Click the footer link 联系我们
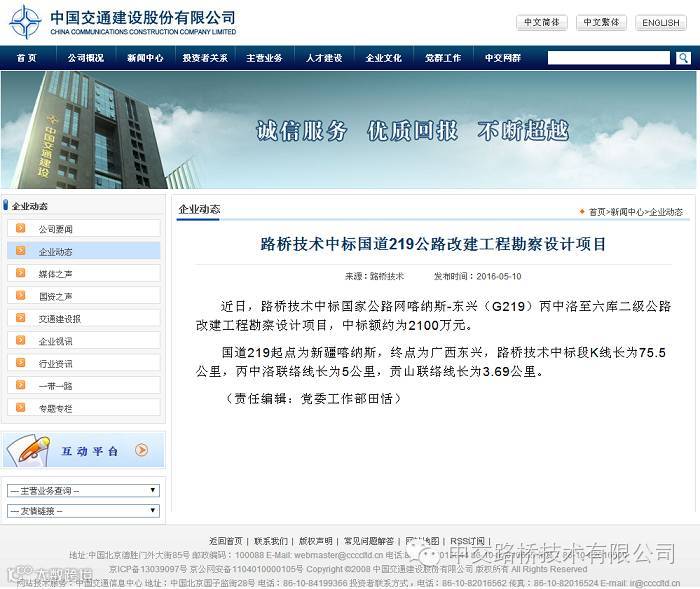This screenshot has height=589, width=700. coord(271,541)
